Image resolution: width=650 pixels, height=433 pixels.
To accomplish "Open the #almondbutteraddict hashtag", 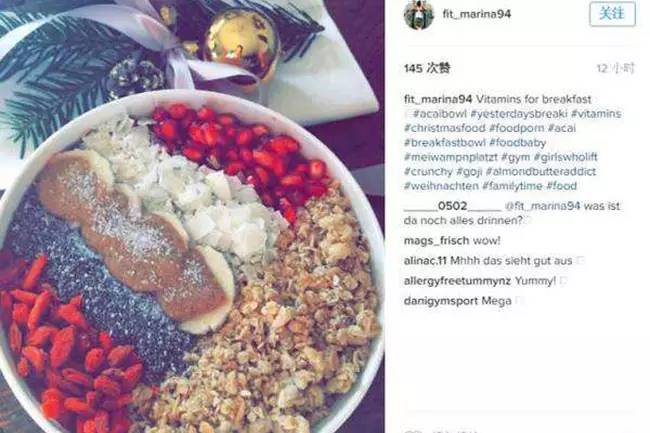I will coord(541,172).
